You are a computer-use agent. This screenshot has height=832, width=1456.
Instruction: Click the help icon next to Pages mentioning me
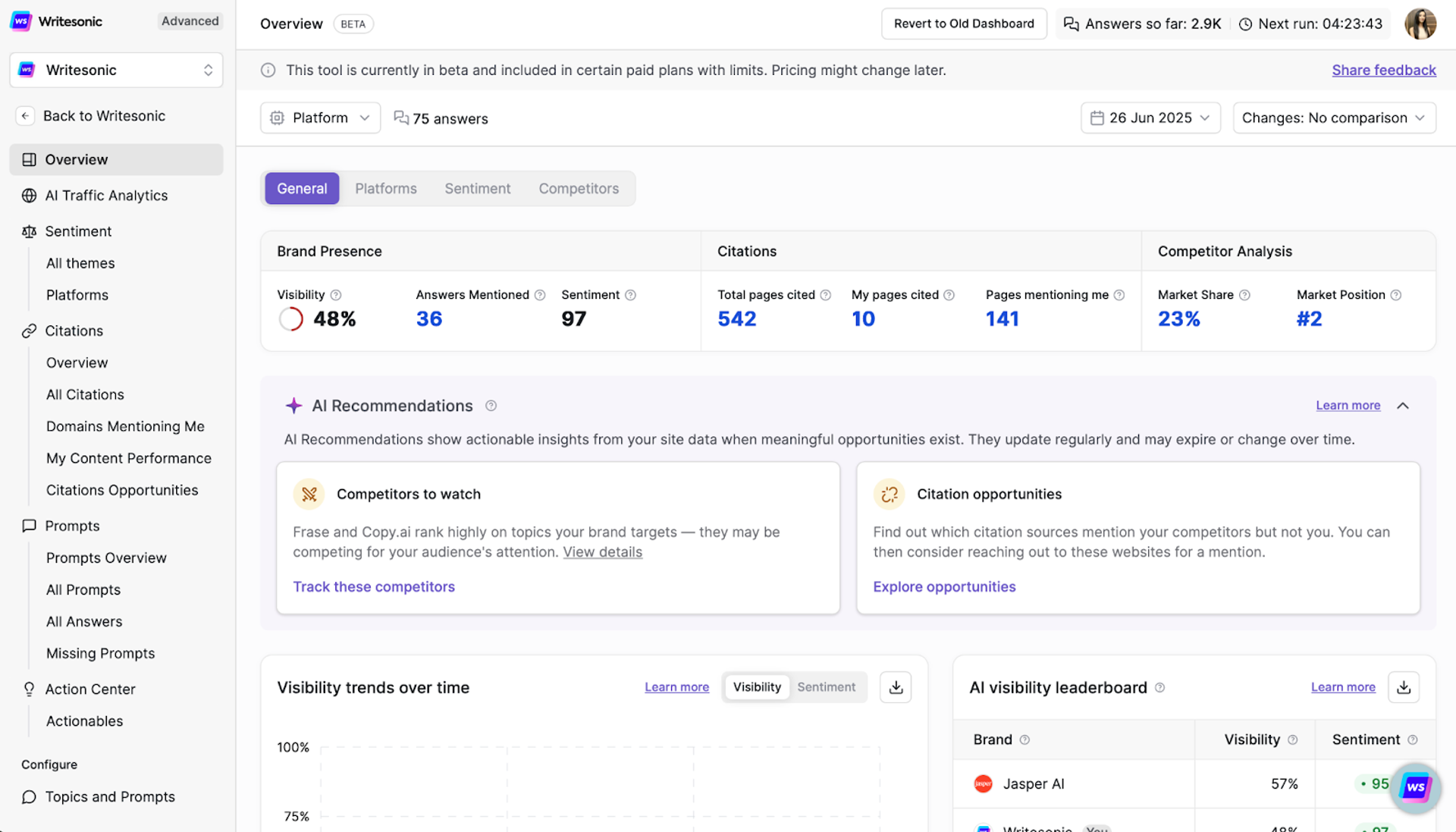tap(1119, 295)
